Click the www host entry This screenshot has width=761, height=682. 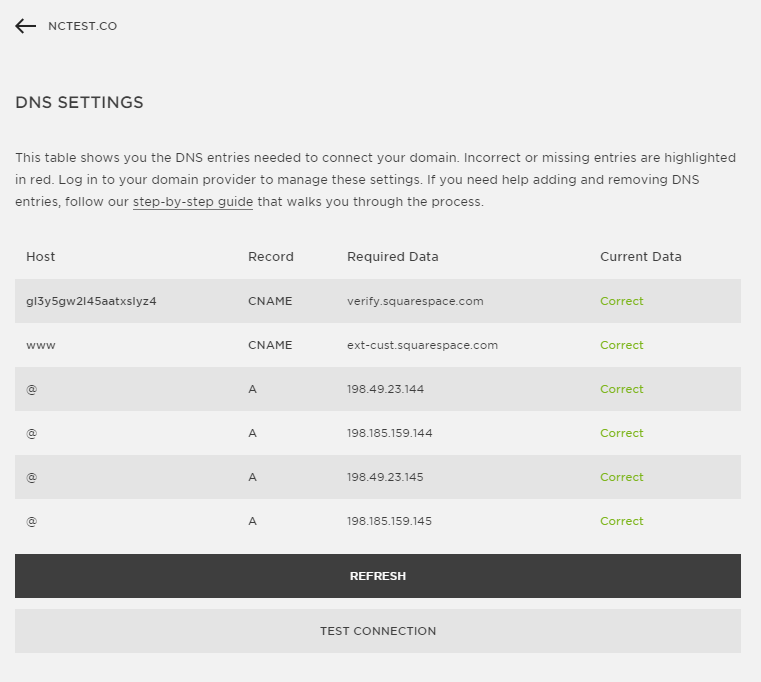(41, 346)
